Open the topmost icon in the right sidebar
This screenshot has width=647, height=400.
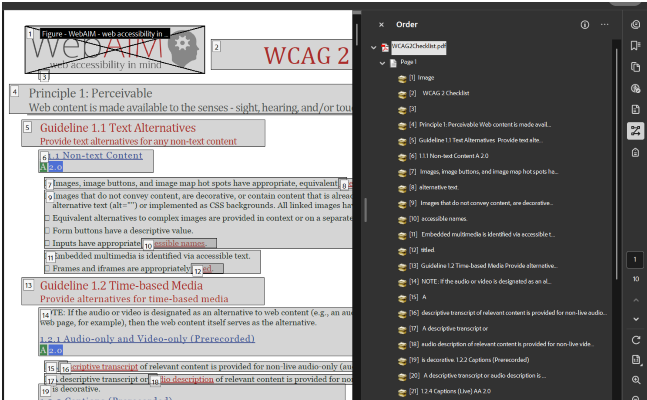[635, 24]
